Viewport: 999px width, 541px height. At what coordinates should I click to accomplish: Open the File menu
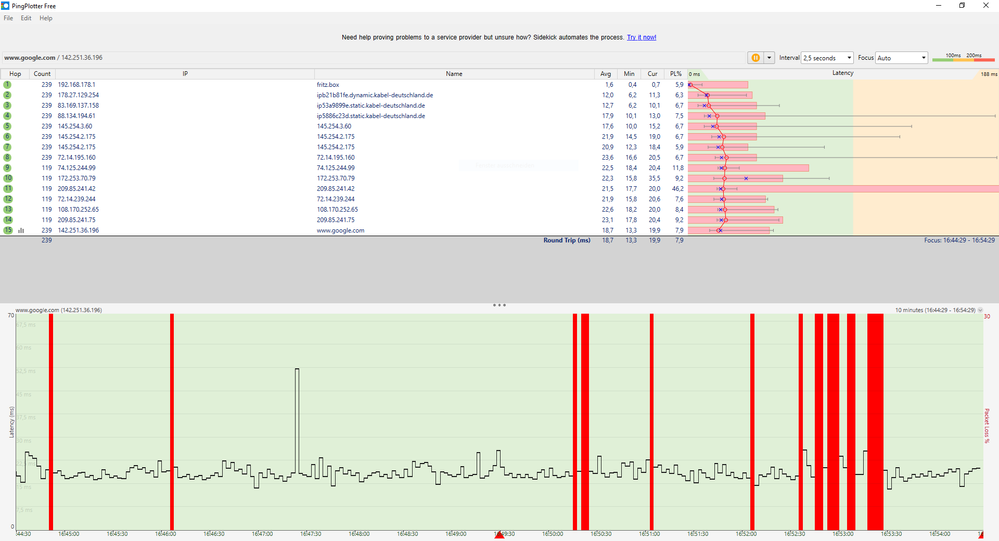coord(8,18)
